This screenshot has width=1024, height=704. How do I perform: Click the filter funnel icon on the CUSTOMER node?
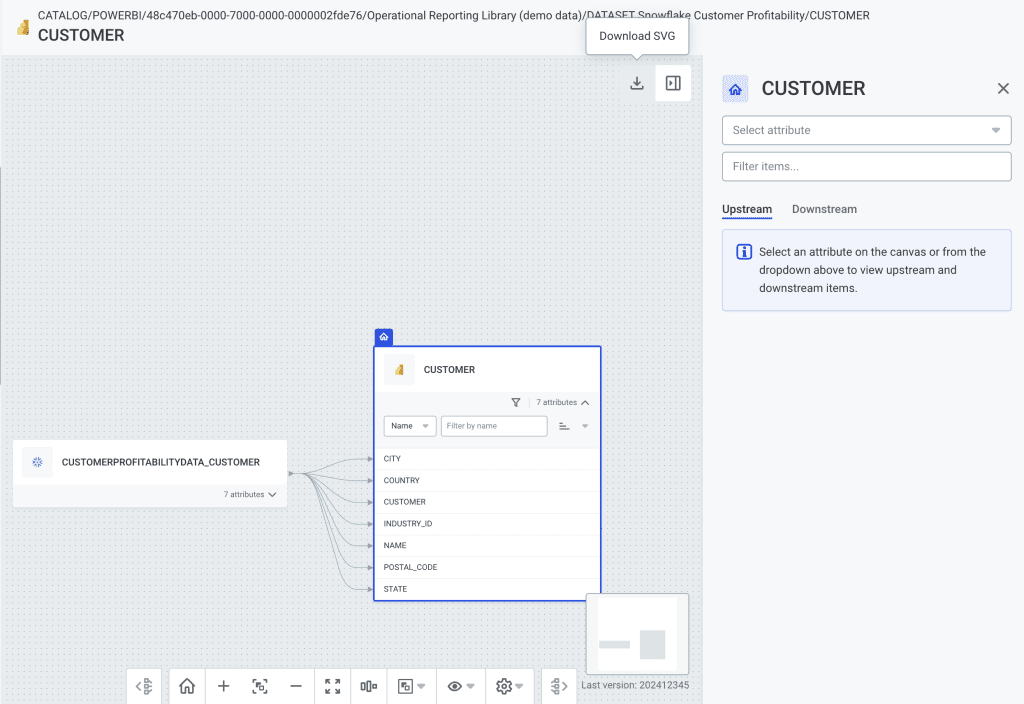(x=516, y=402)
